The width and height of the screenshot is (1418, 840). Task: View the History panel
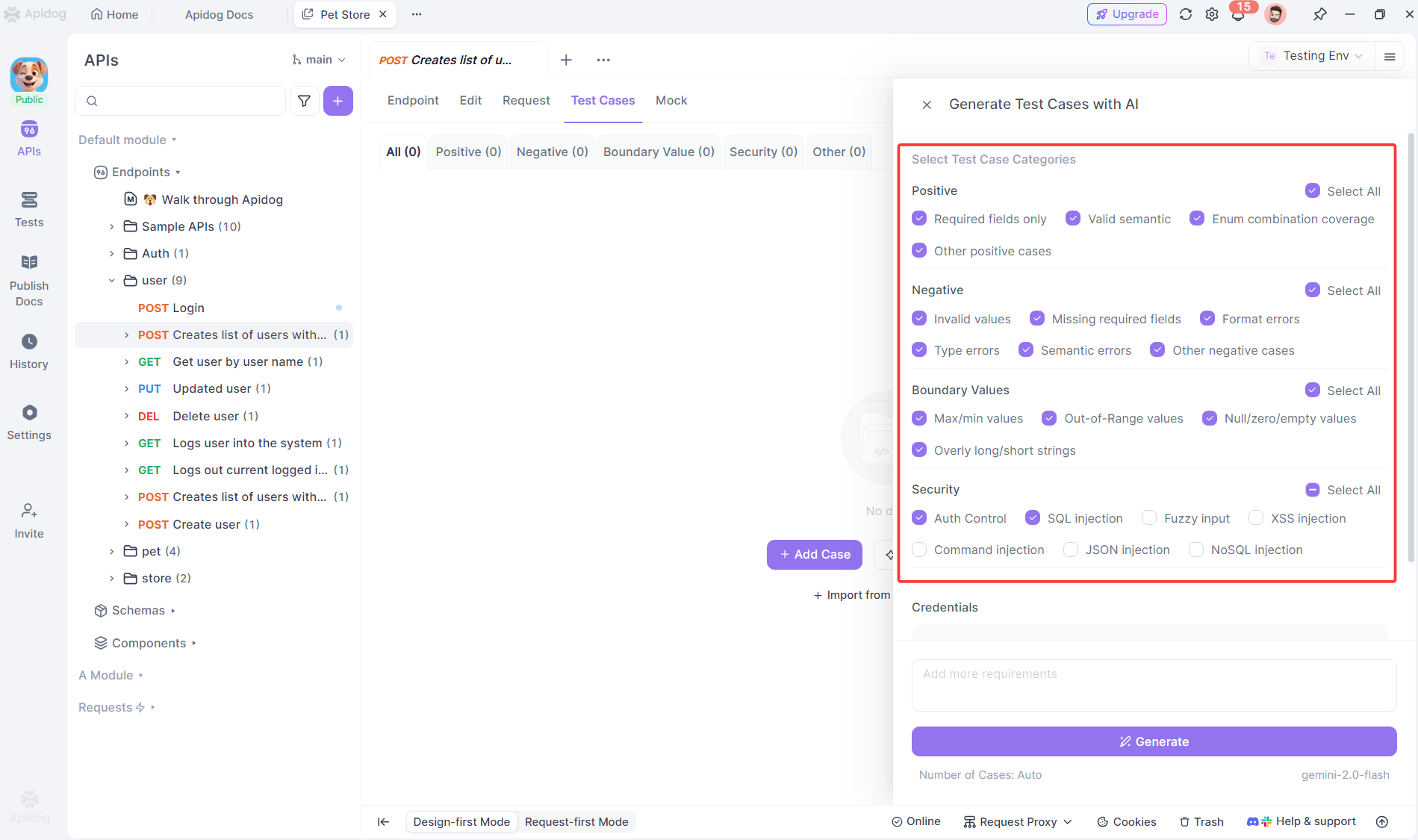point(28,351)
